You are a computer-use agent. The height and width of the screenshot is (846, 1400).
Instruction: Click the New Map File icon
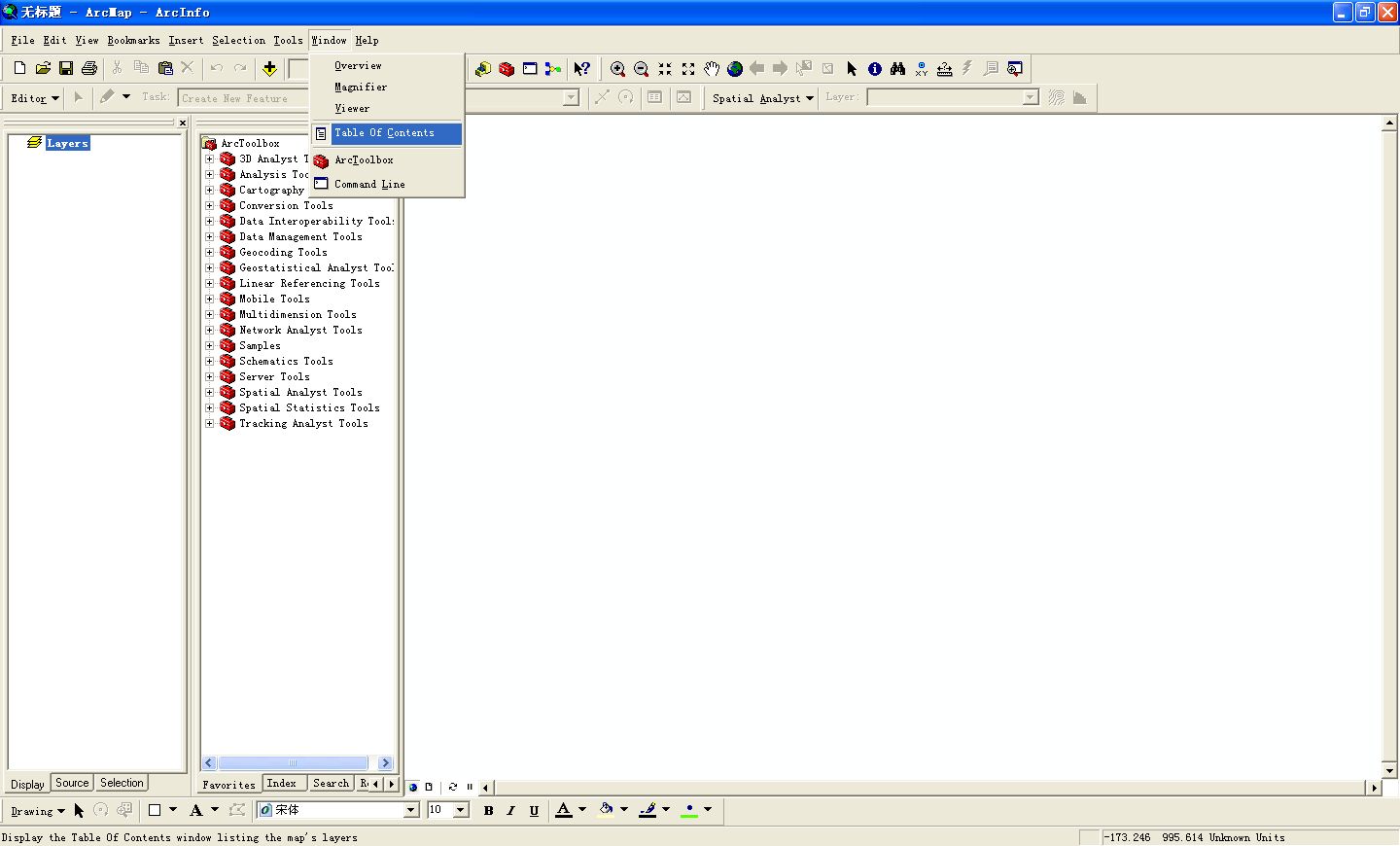(x=19, y=68)
